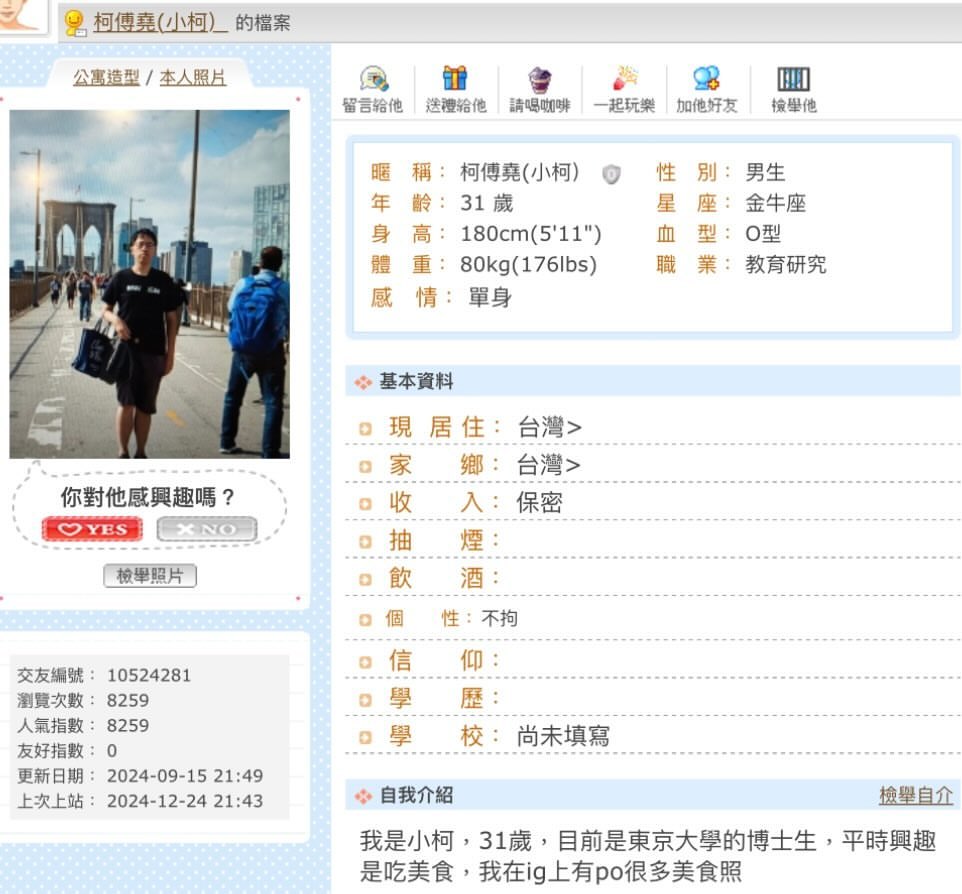Viewport: 962px width, 894px height.
Task: Click the 送禮給他 gift icon
Action: point(455,79)
